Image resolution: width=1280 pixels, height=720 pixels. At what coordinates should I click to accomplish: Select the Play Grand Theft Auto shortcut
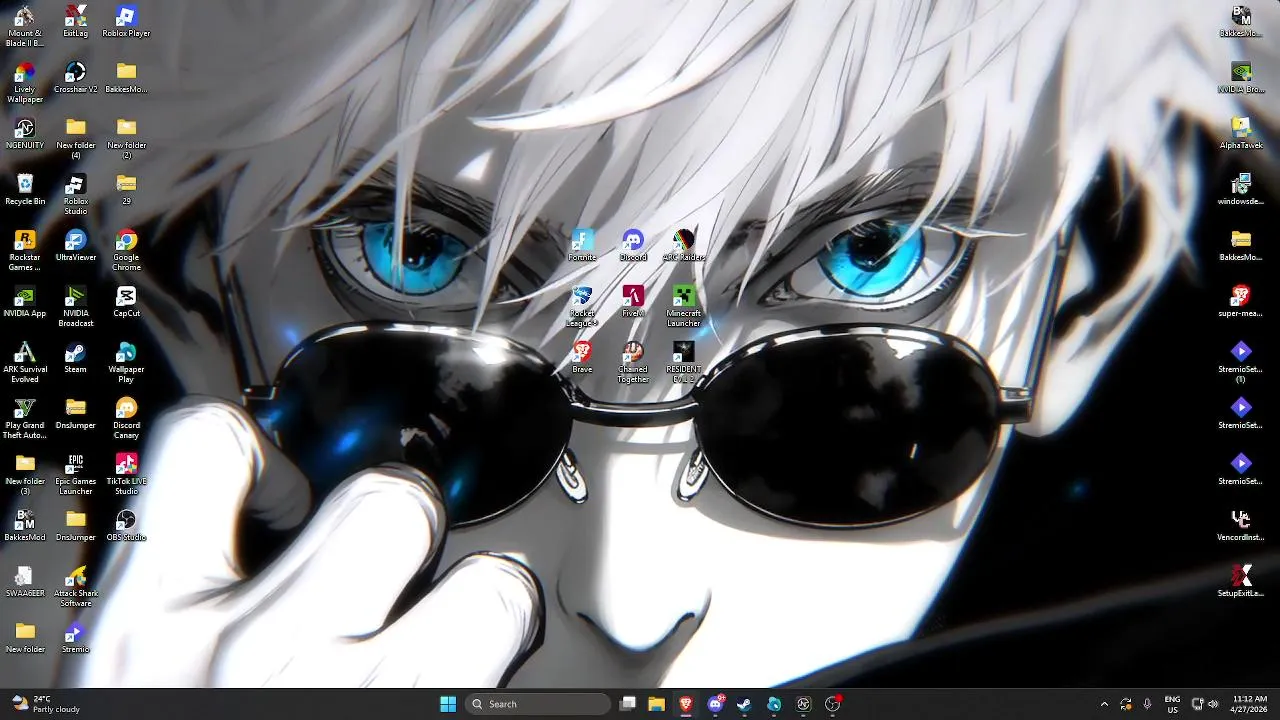[25, 419]
